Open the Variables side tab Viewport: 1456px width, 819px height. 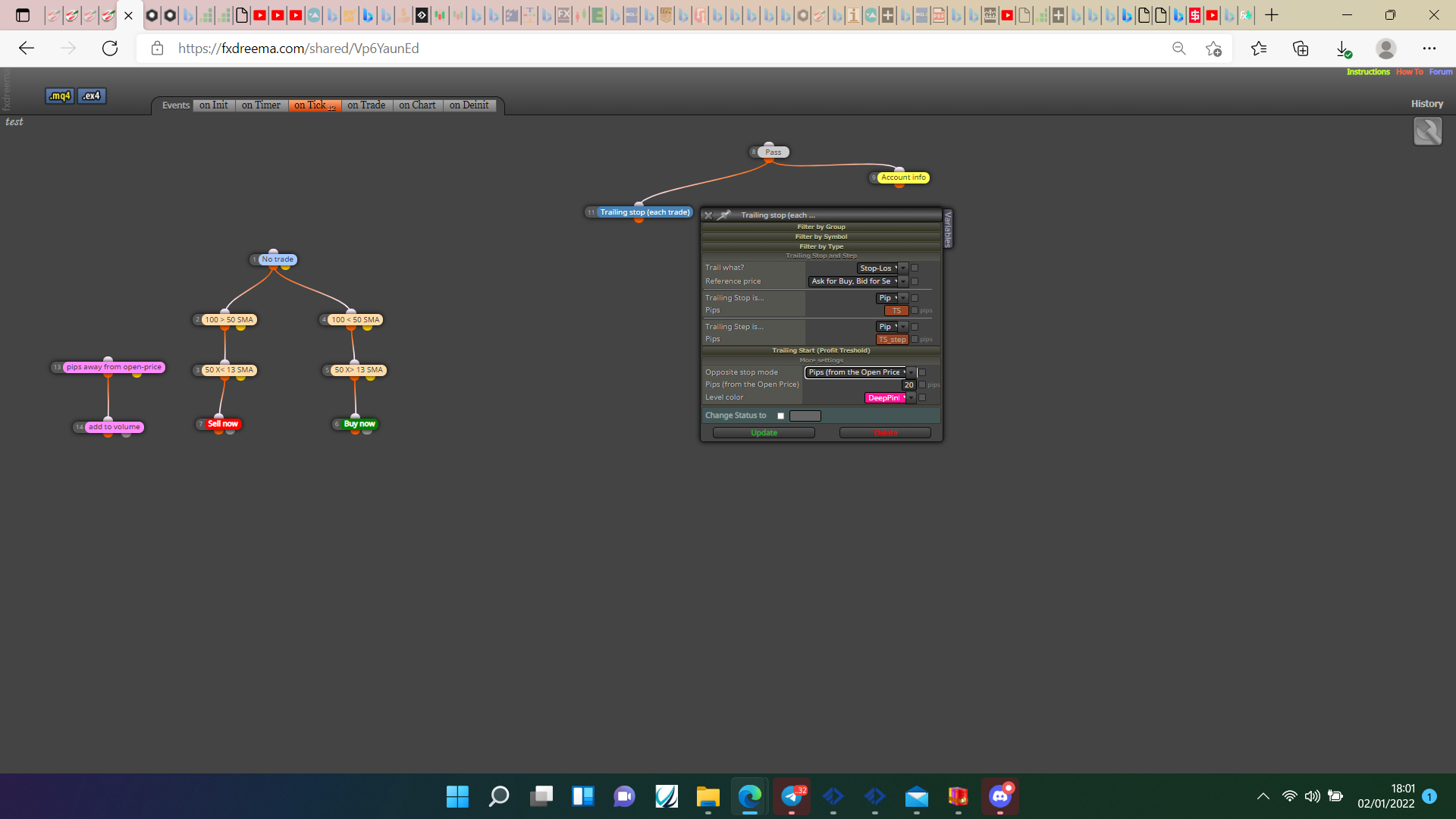[x=947, y=229]
